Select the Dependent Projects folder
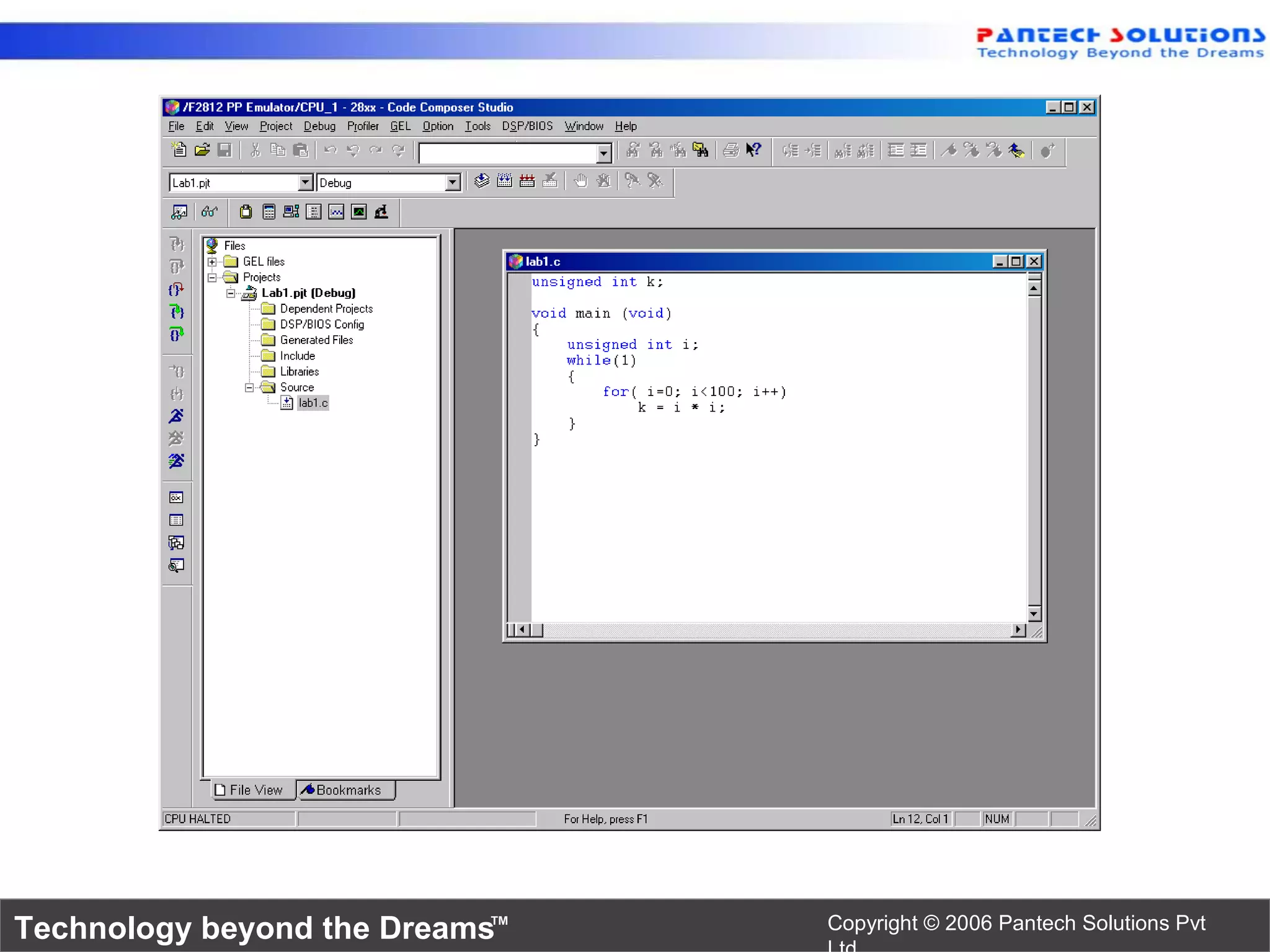 point(326,309)
